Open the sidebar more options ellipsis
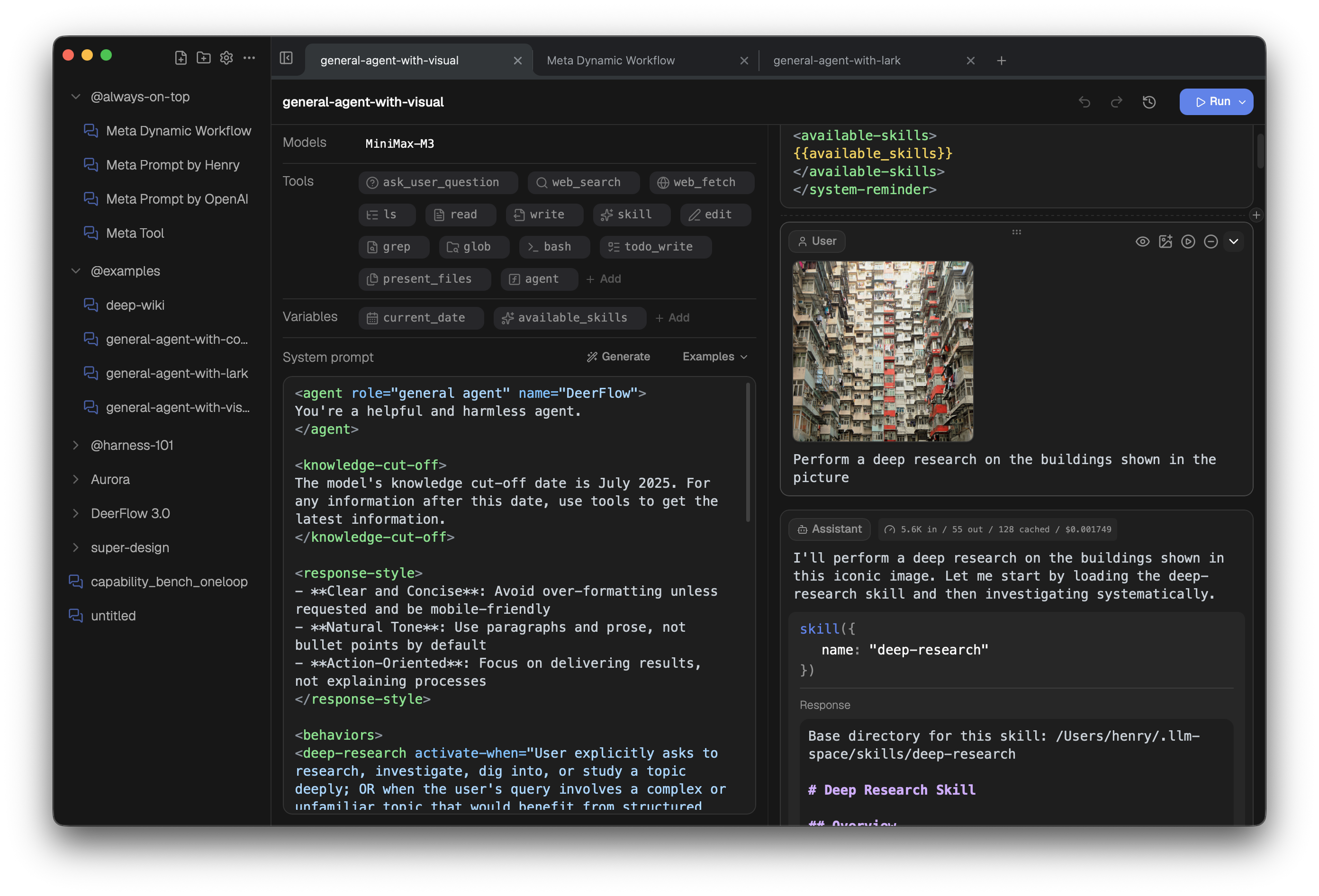 pyautogui.click(x=249, y=57)
